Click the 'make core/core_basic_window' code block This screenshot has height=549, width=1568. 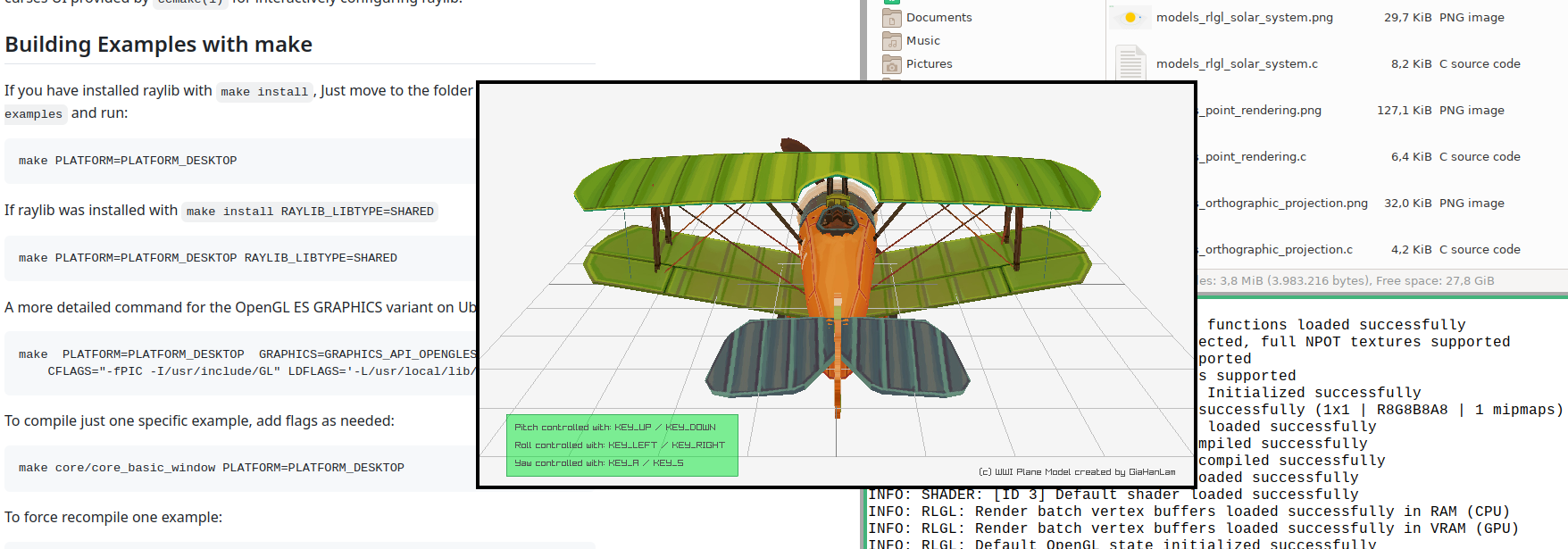pos(240,468)
